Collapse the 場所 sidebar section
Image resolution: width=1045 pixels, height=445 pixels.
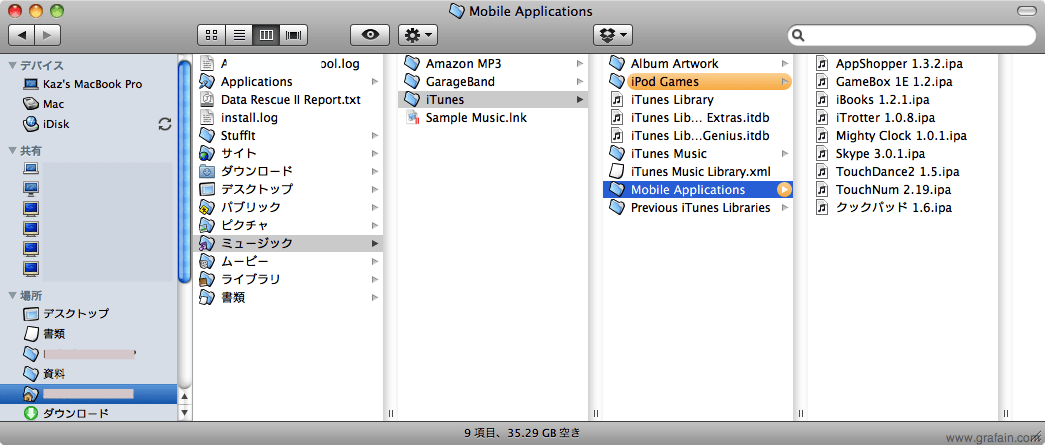(12, 295)
